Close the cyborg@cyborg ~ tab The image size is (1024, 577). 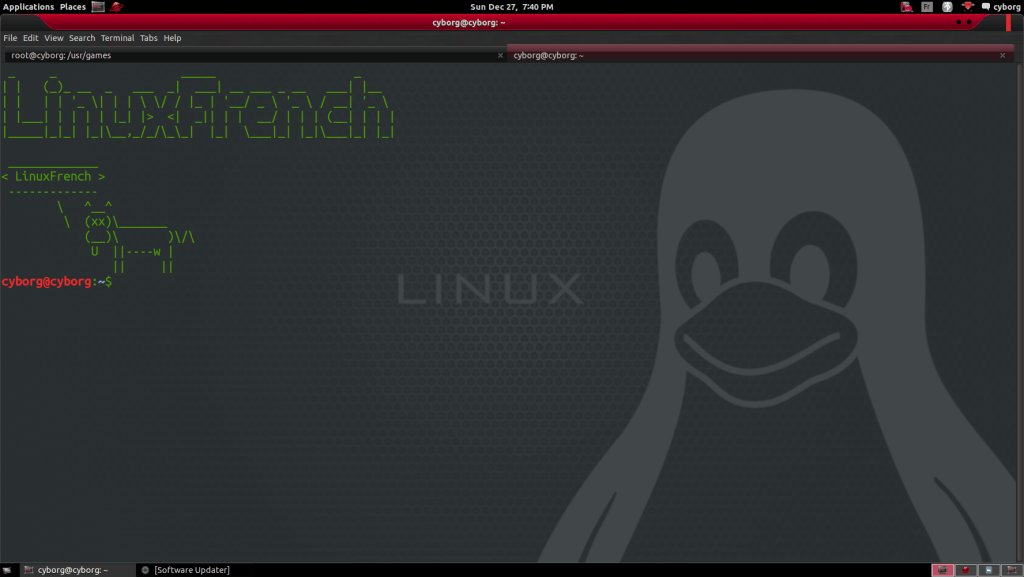pyautogui.click(x=1002, y=55)
